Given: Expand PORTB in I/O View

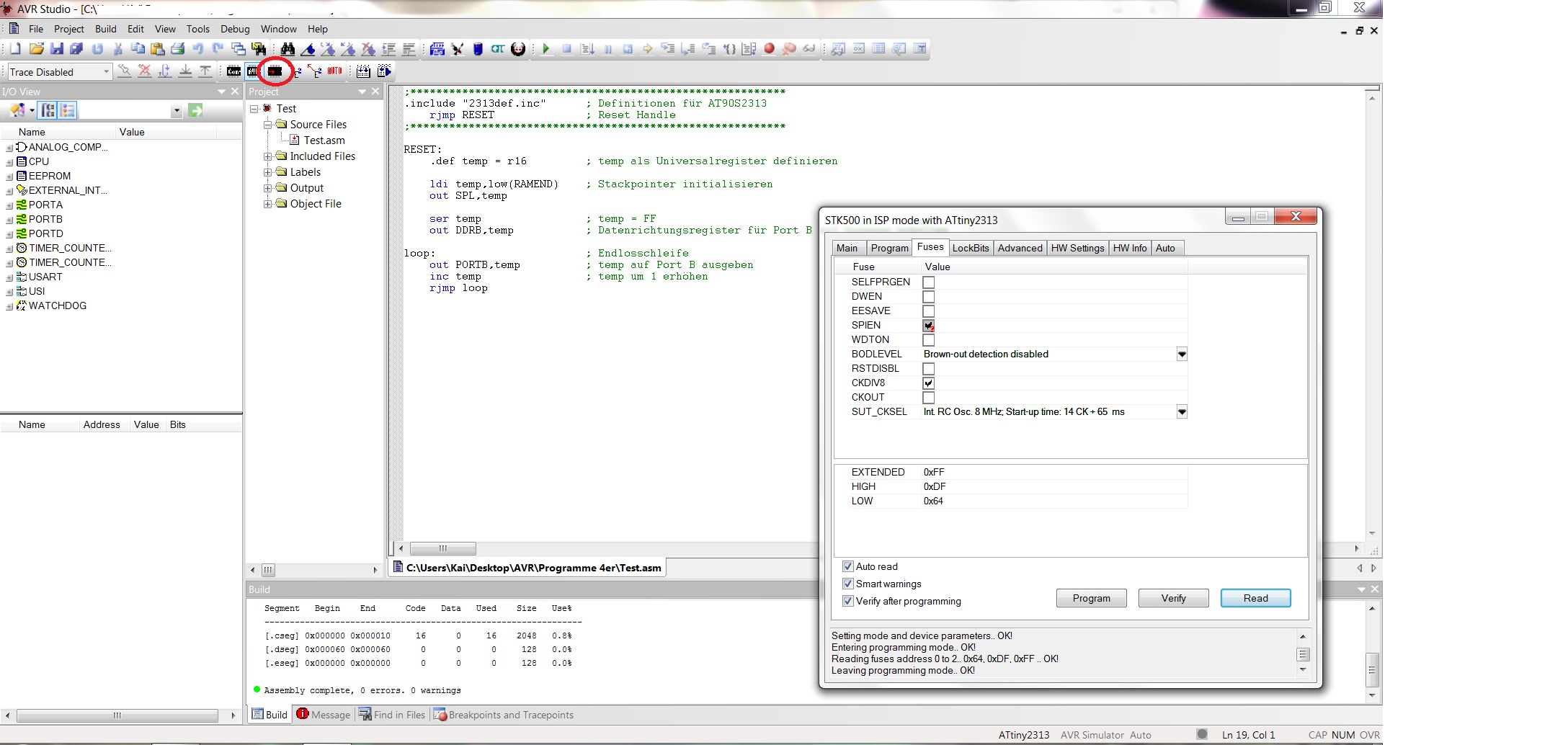Looking at the screenshot, I should pyautogui.click(x=10, y=220).
